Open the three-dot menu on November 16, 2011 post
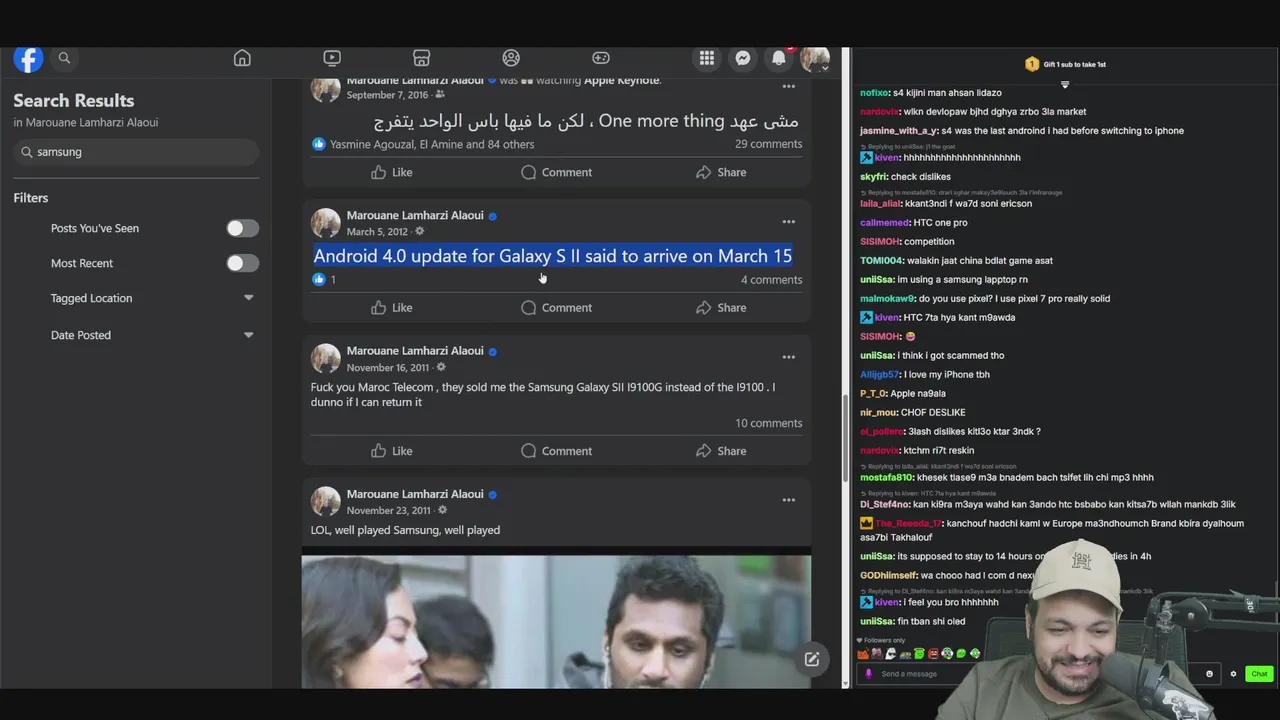 tap(789, 357)
